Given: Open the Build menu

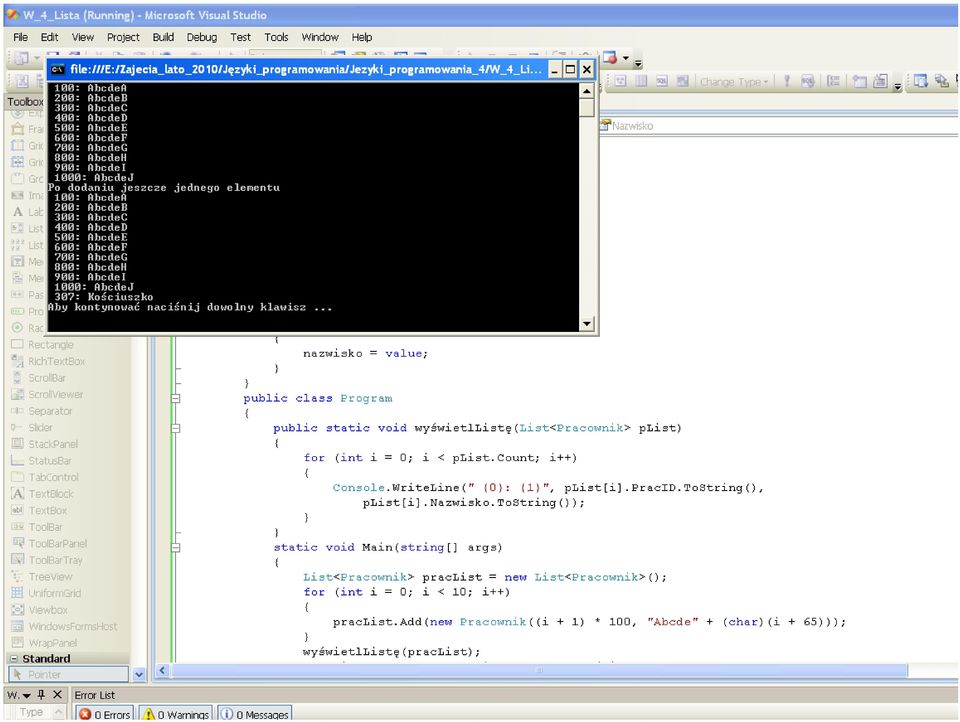Looking at the screenshot, I should coord(163,37).
